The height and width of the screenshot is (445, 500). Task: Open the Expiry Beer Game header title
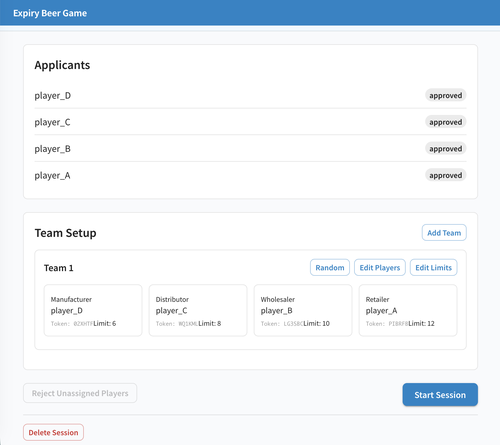50,13
